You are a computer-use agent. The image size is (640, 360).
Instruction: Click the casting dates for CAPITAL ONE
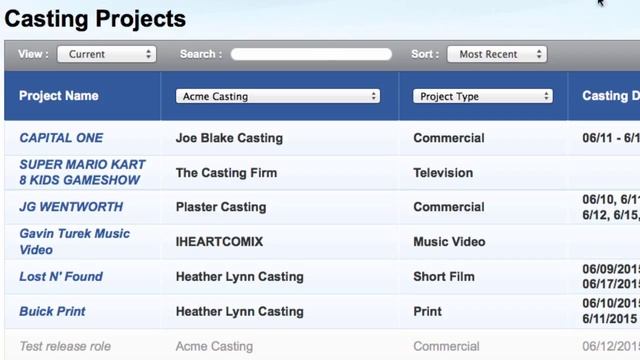coord(611,138)
